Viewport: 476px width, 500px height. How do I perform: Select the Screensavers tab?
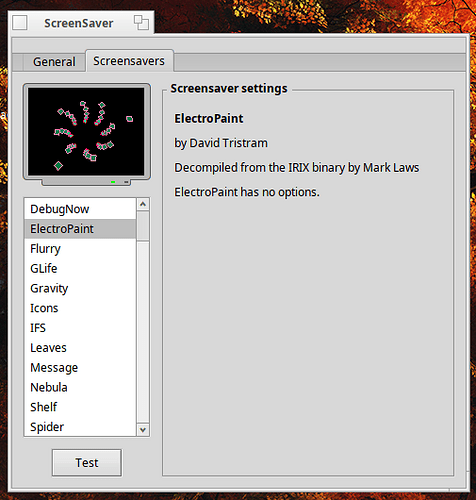click(x=129, y=61)
